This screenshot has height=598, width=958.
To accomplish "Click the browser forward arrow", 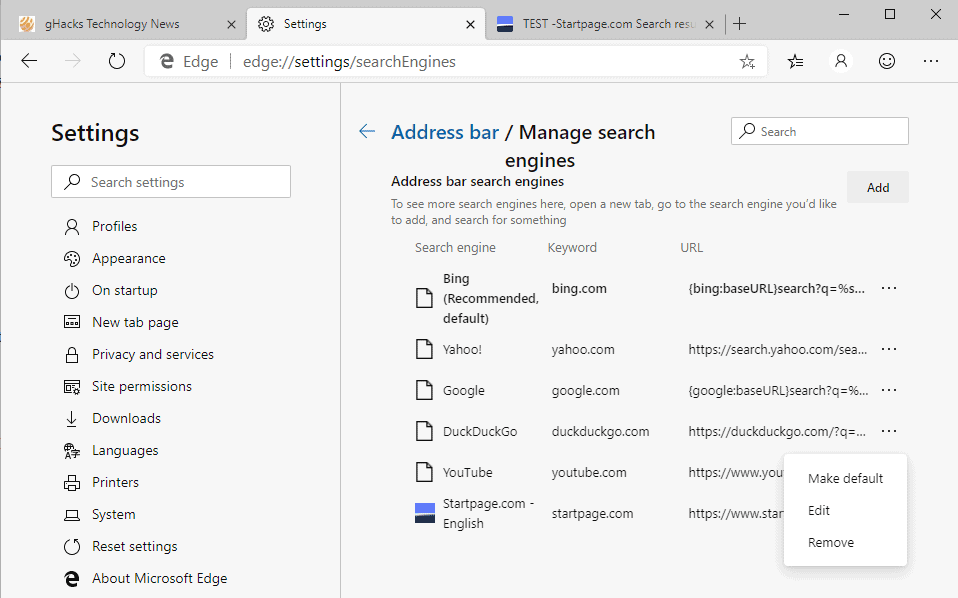I will click(73, 61).
